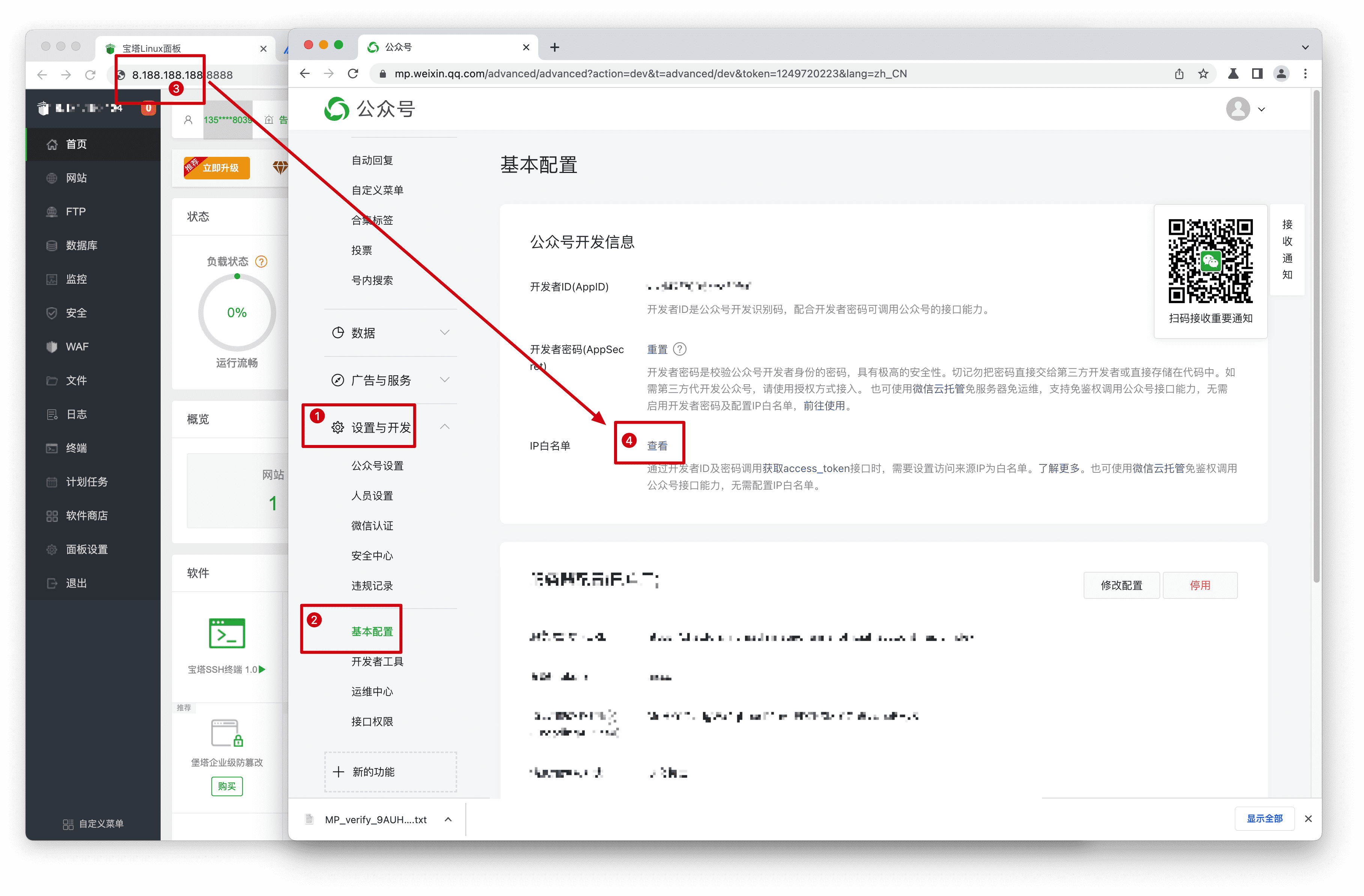The width and height of the screenshot is (1364, 896).
Task: Click the 修改配置 button
Action: click(x=1121, y=585)
